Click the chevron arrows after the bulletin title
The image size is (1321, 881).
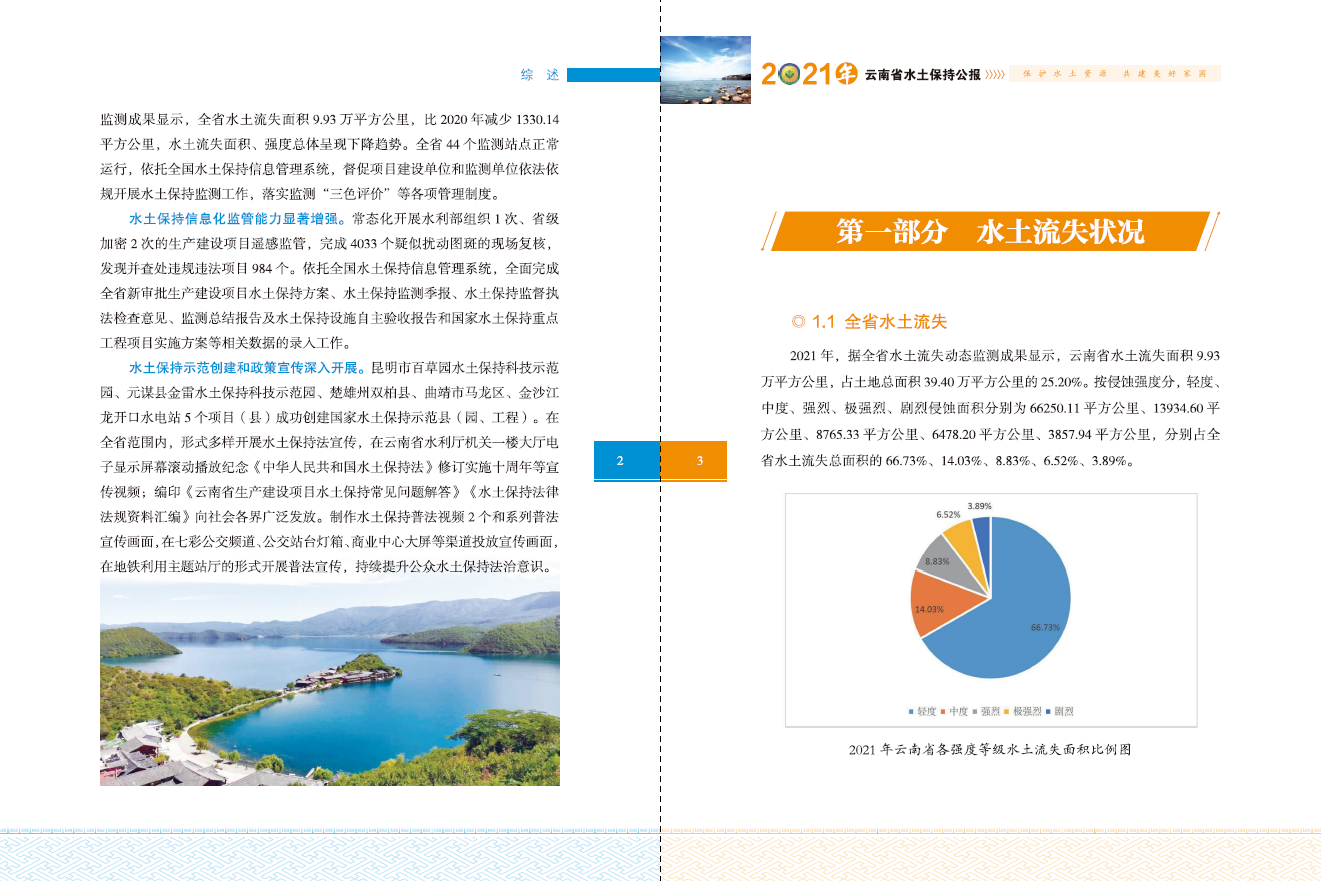point(995,75)
